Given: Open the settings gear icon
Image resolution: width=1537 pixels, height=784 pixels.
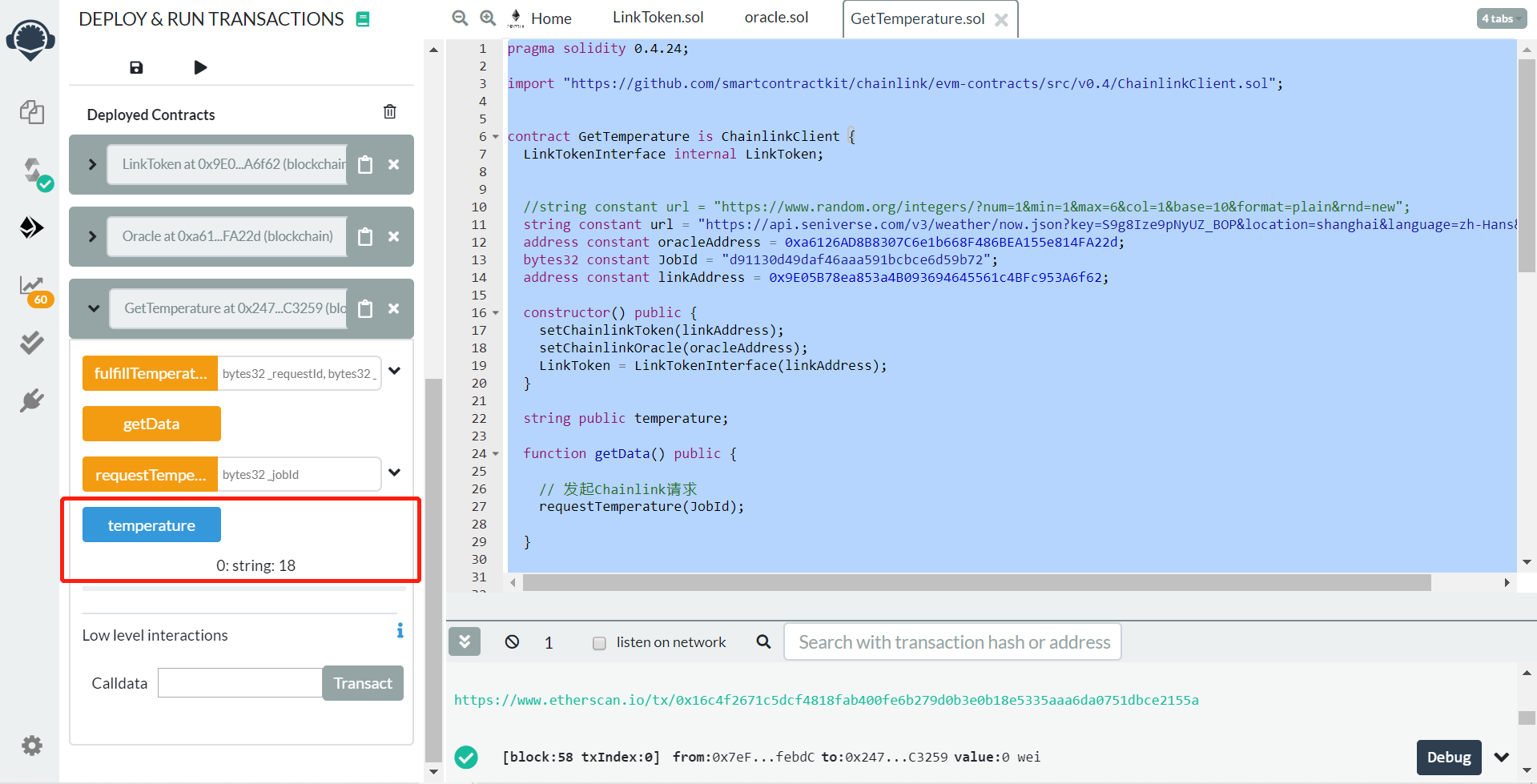Looking at the screenshot, I should tap(32, 746).
